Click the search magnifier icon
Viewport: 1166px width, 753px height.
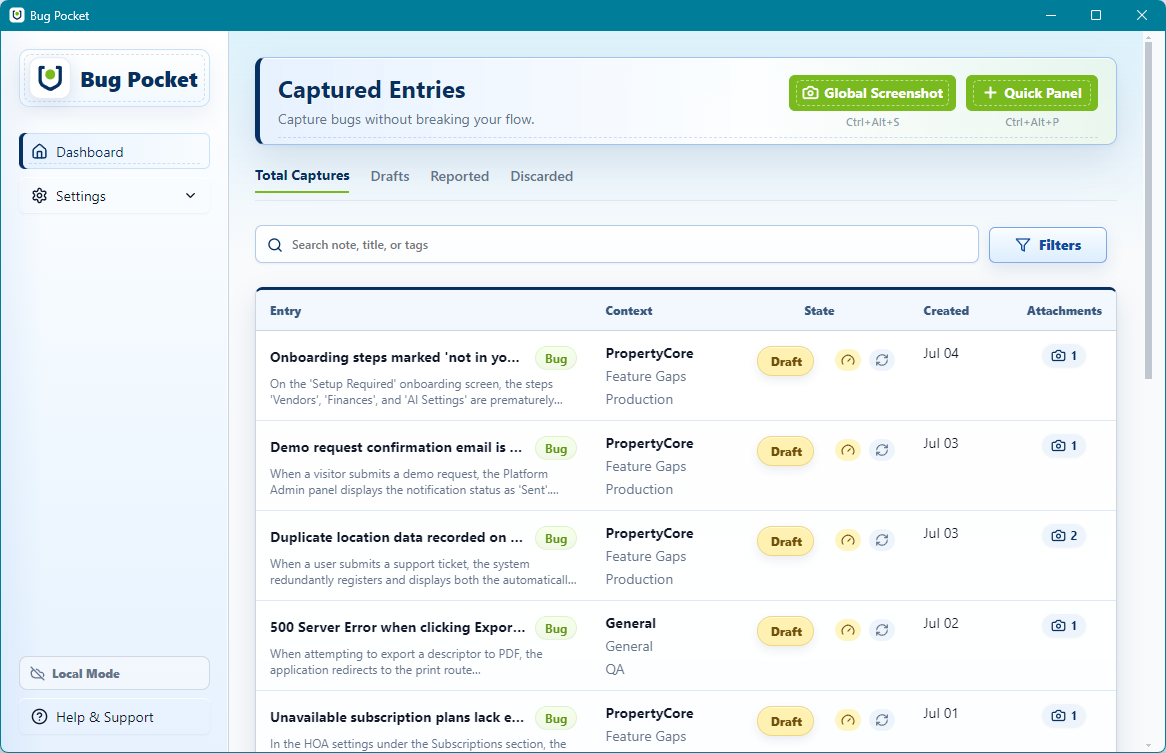pos(275,245)
